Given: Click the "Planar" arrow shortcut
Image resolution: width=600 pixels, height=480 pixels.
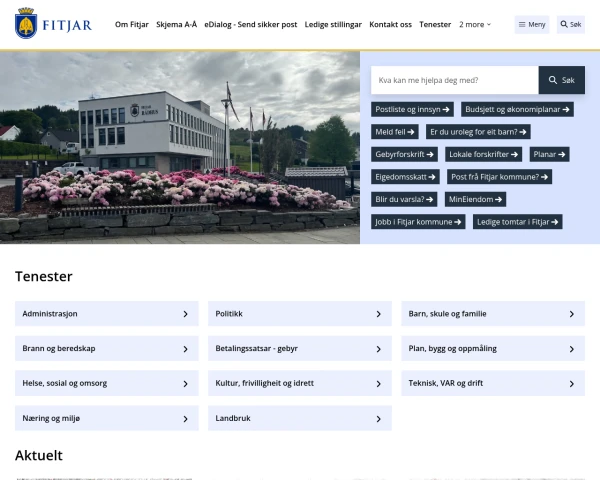Looking at the screenshot, I should (x=549, y=154).
